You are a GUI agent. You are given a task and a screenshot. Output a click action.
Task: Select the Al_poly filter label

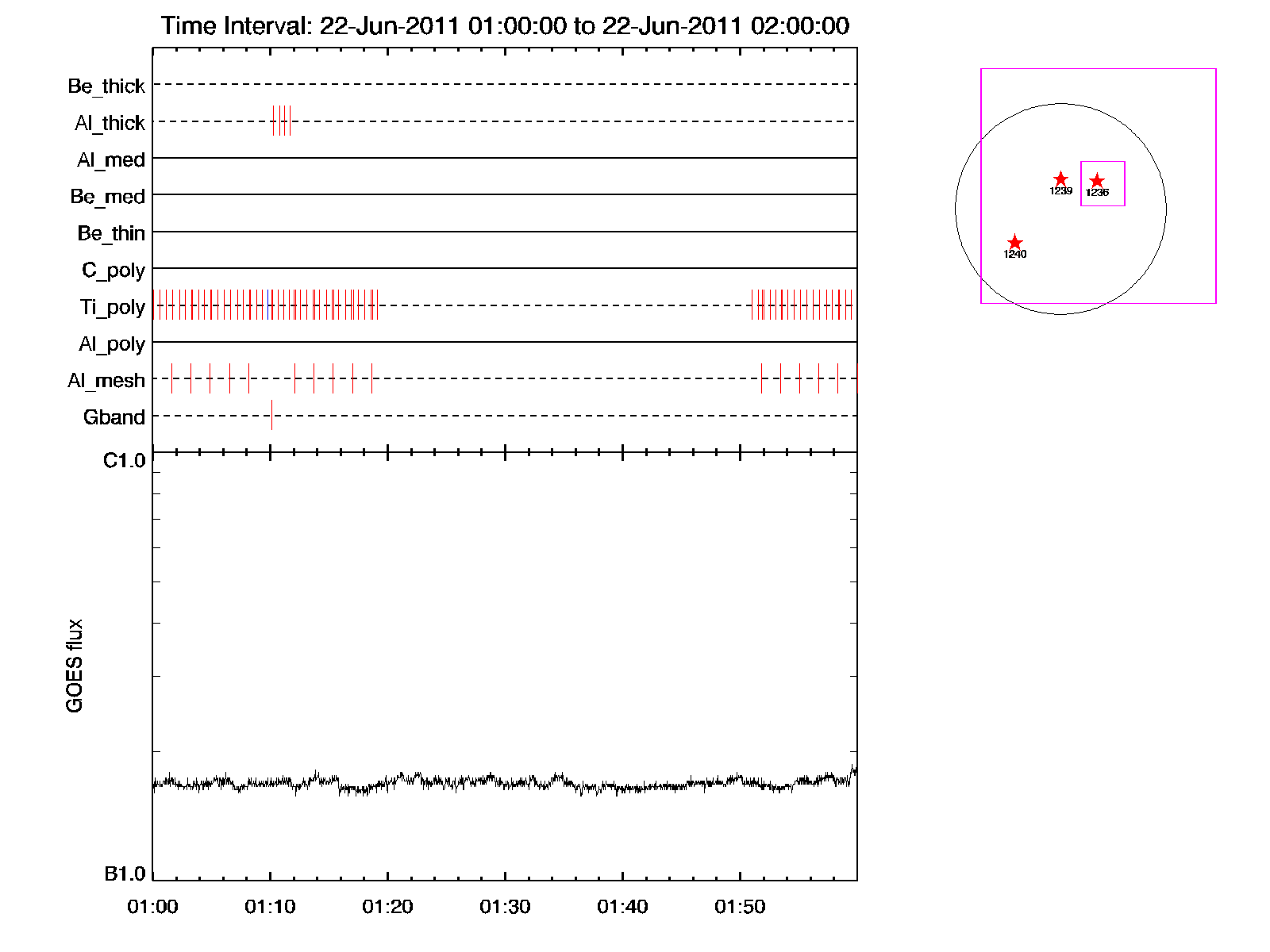(111, 344)
